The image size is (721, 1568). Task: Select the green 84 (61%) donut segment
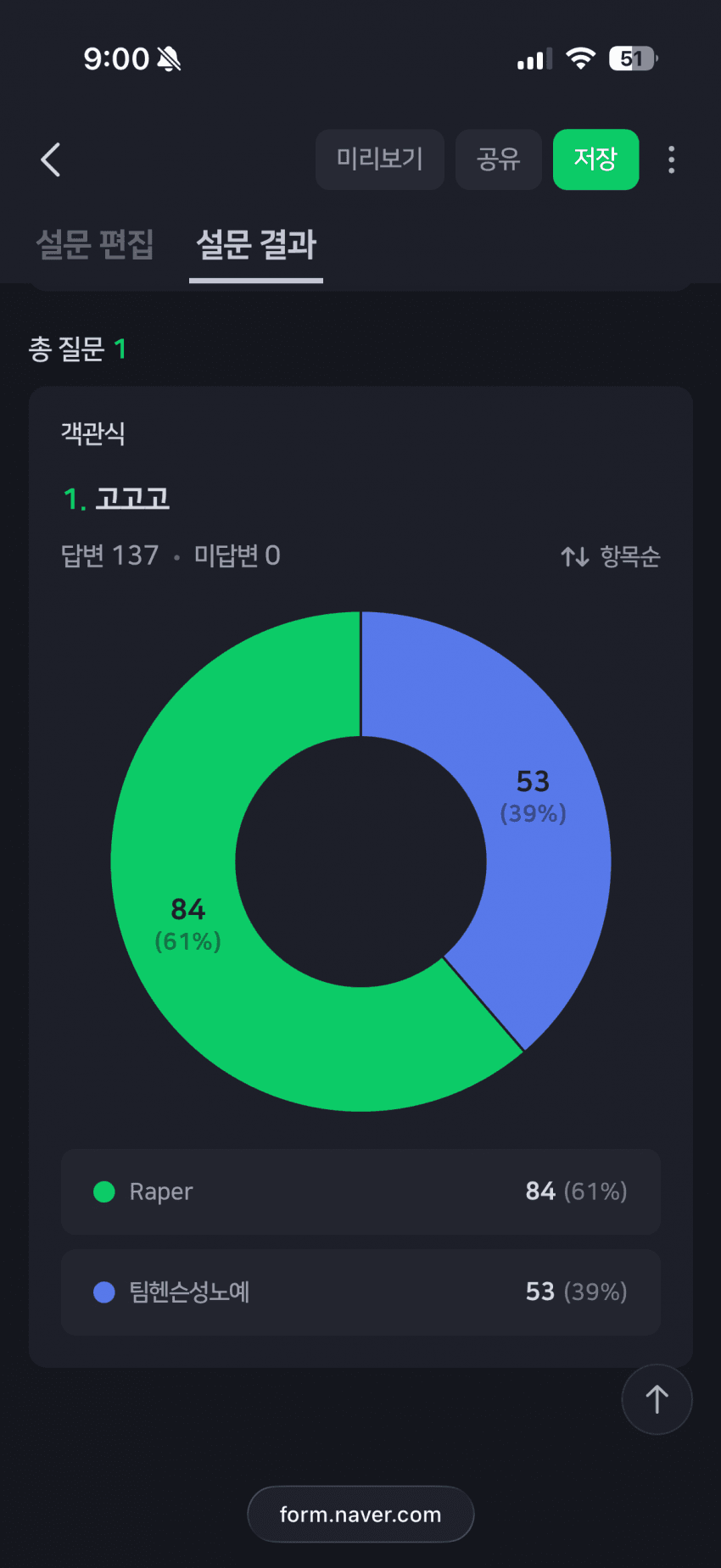188,924
